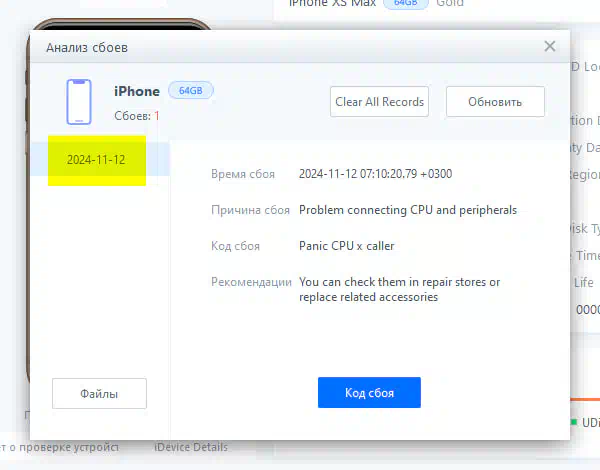Click the crash time value 2024-11-12 07:10:20.79 +0300
600x470 pixels.
(375, 174)
